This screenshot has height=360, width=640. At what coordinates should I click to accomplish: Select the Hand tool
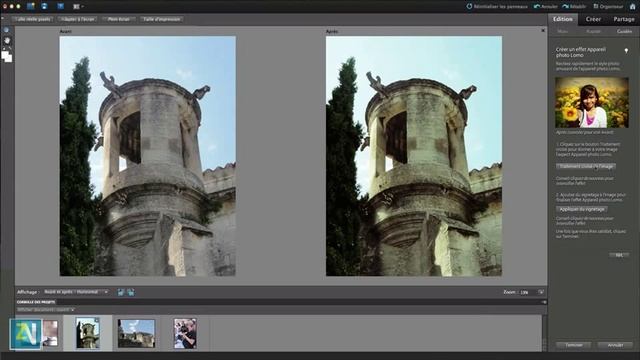[x=7, y=40]
